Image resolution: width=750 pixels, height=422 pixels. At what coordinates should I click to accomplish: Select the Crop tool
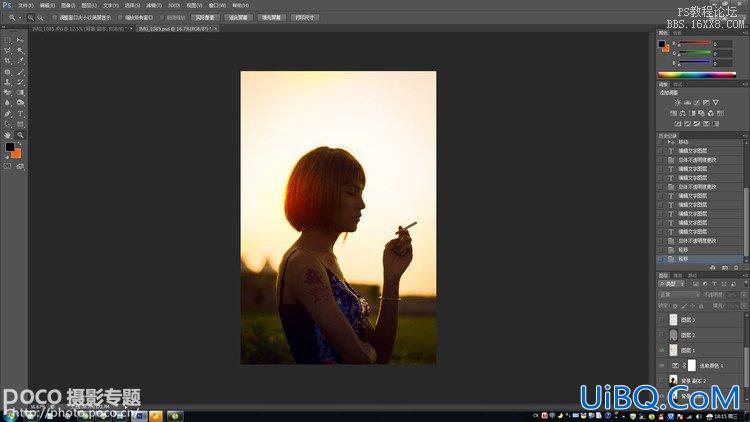(x=7, y=61)
